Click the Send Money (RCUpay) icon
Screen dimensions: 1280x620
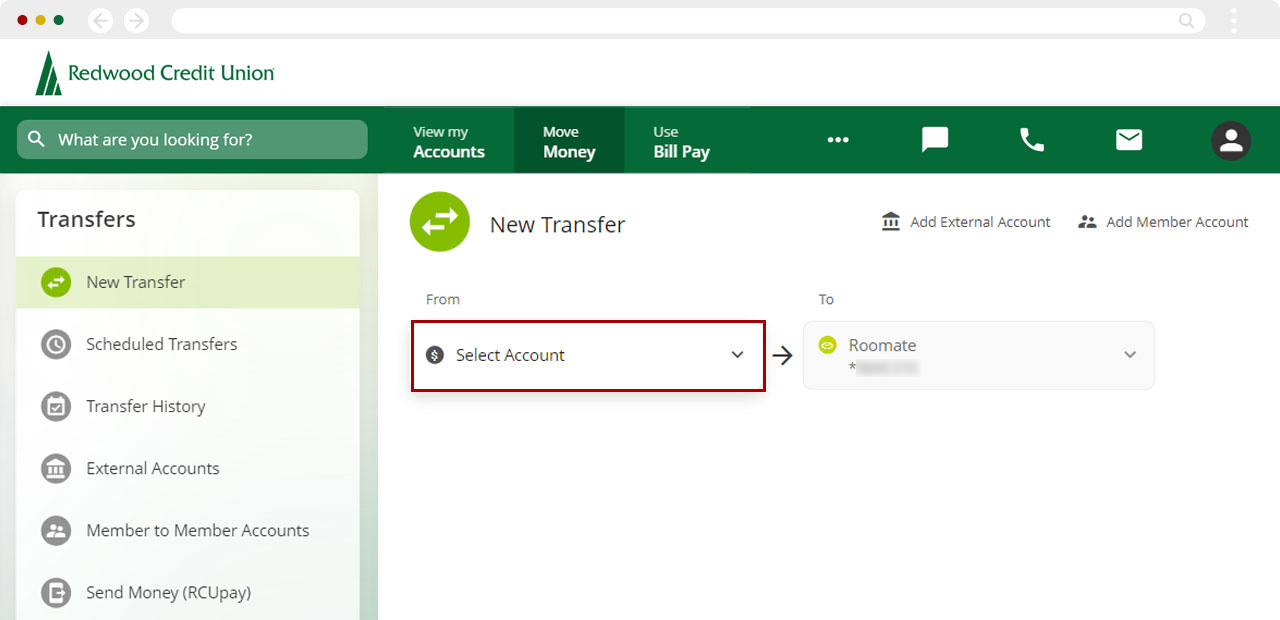(56, 592)
